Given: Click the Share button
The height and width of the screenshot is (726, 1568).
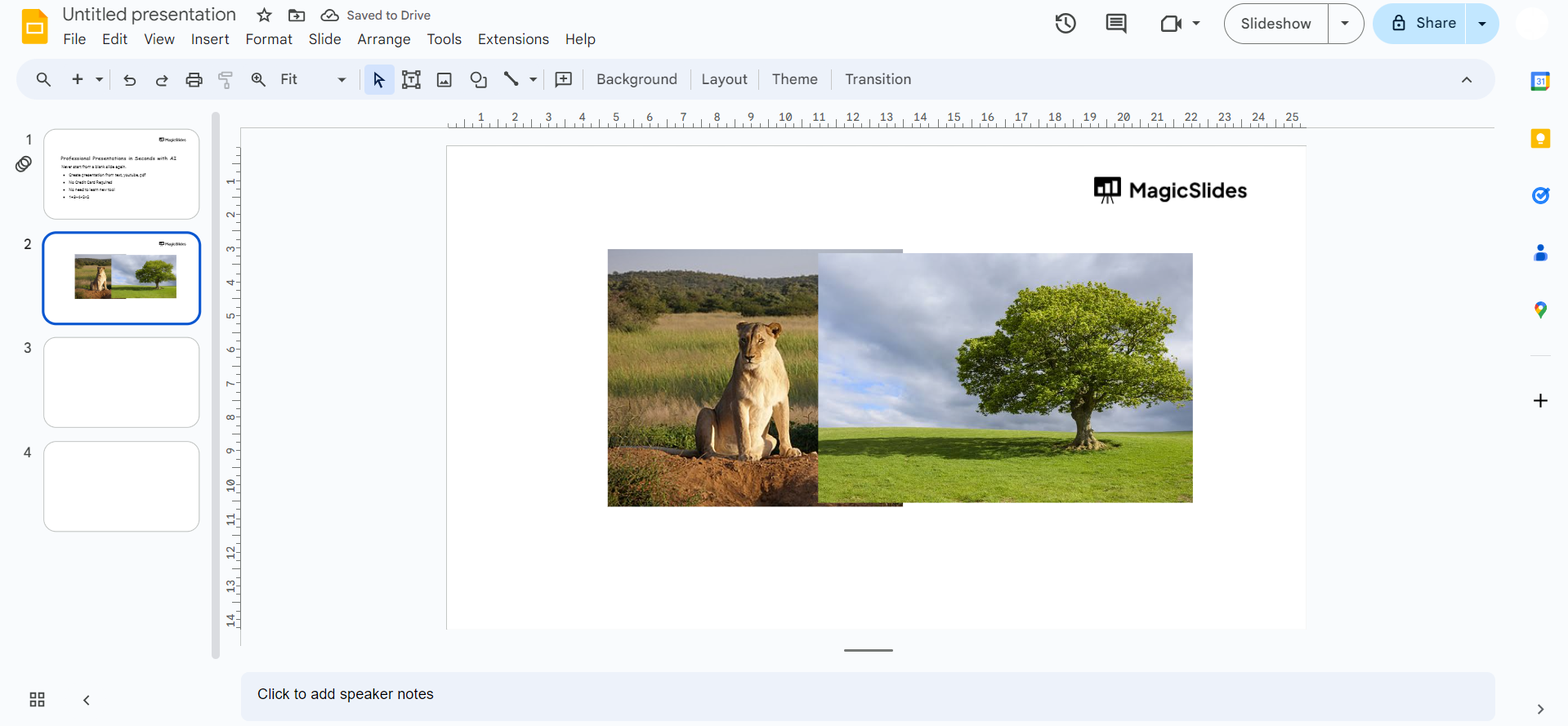Looking at the screenshot, I should [1423, 24].
